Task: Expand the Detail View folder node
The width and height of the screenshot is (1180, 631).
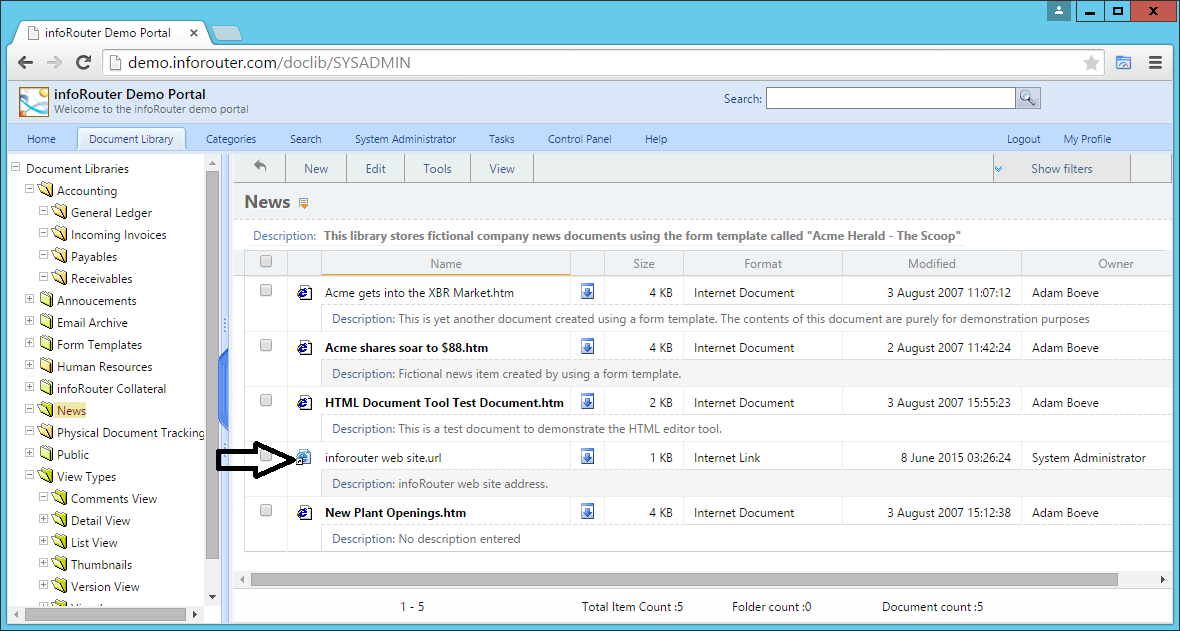Action: pyautogui.click(x=44, y=519)
